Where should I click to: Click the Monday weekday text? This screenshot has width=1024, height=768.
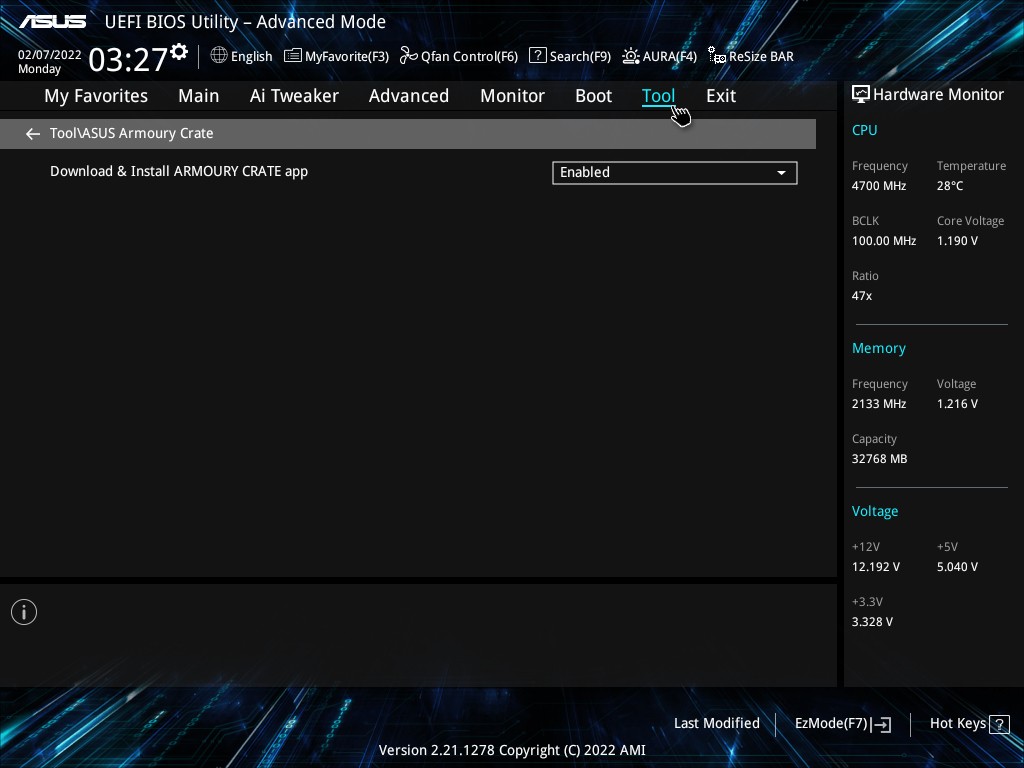[39, 69]
